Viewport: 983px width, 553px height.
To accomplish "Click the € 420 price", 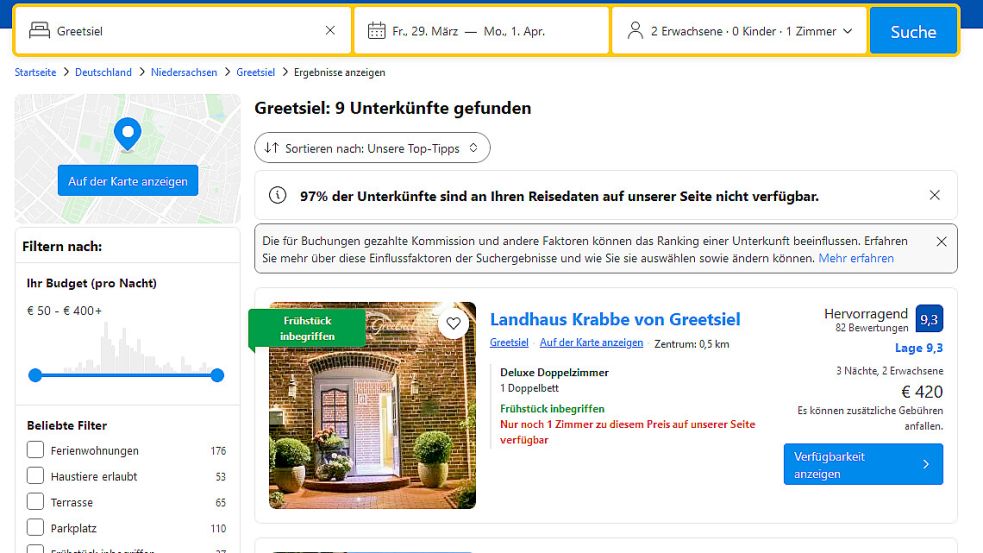I will click(x=922, y=392).
